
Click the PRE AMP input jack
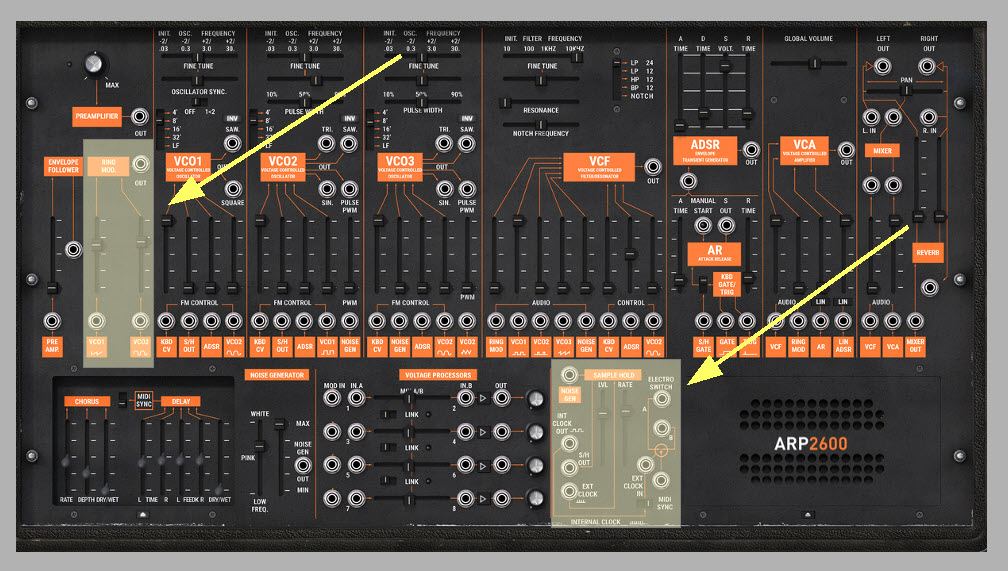tap(52, 321)
